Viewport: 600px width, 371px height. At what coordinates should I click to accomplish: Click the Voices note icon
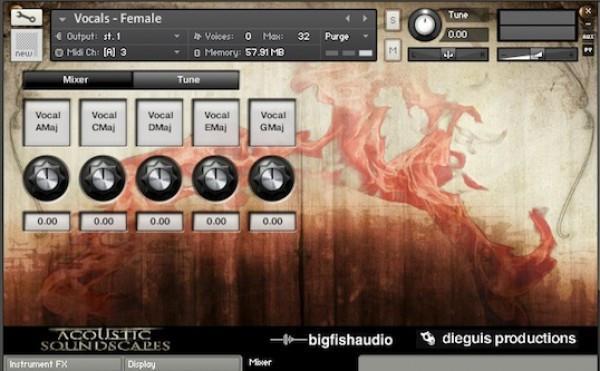197,36
